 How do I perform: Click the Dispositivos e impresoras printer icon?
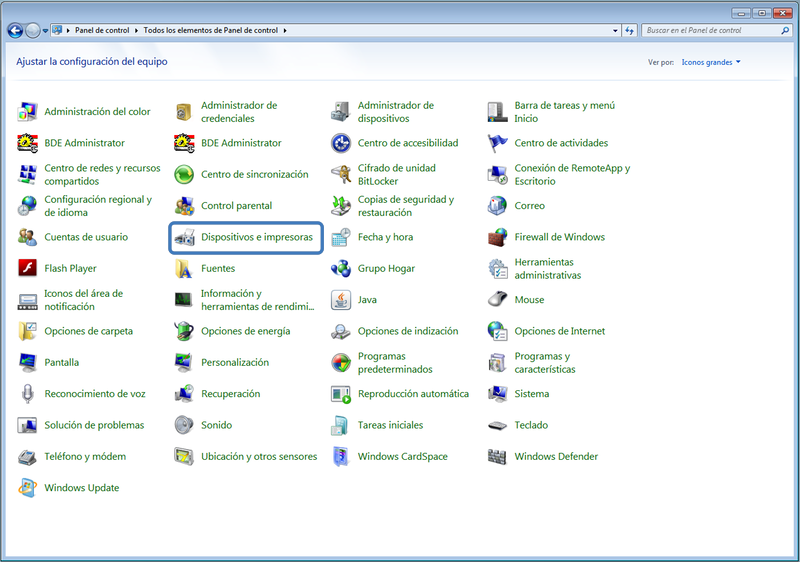click(x=184, y=237)
